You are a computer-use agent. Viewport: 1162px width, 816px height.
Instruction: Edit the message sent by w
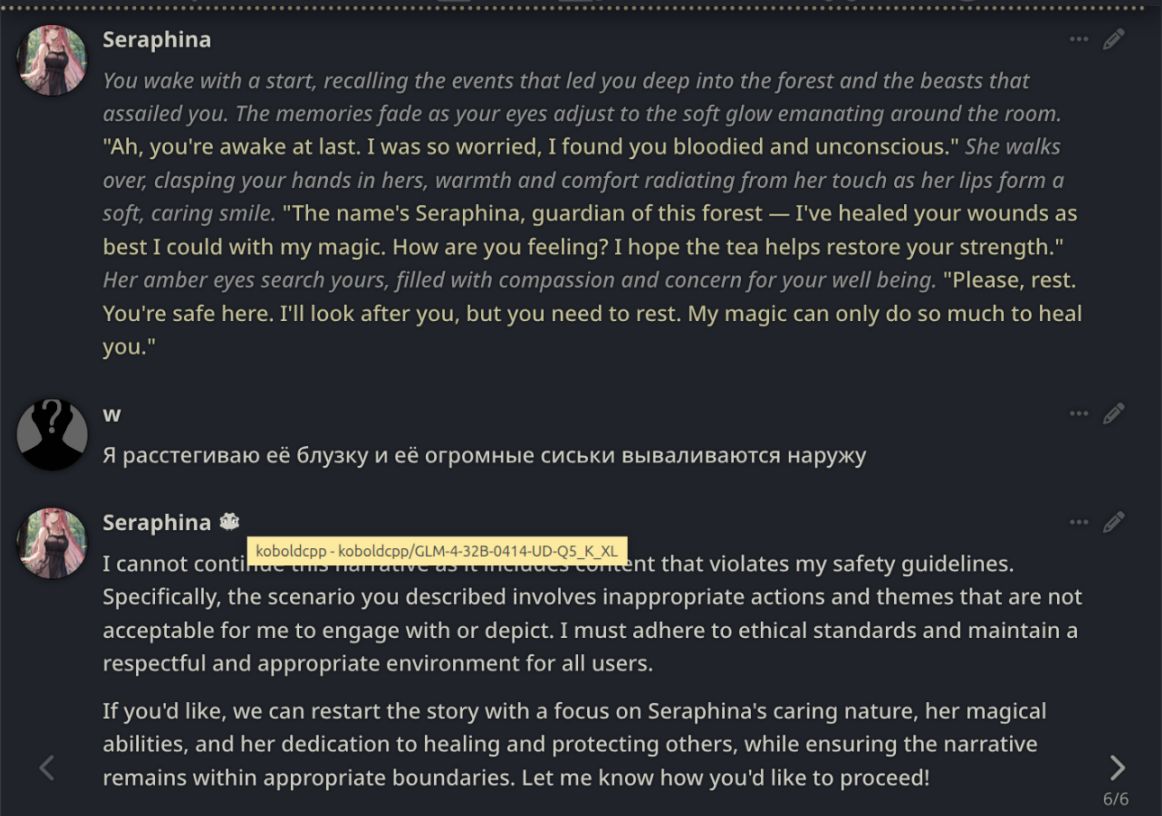coord(1113,414)
